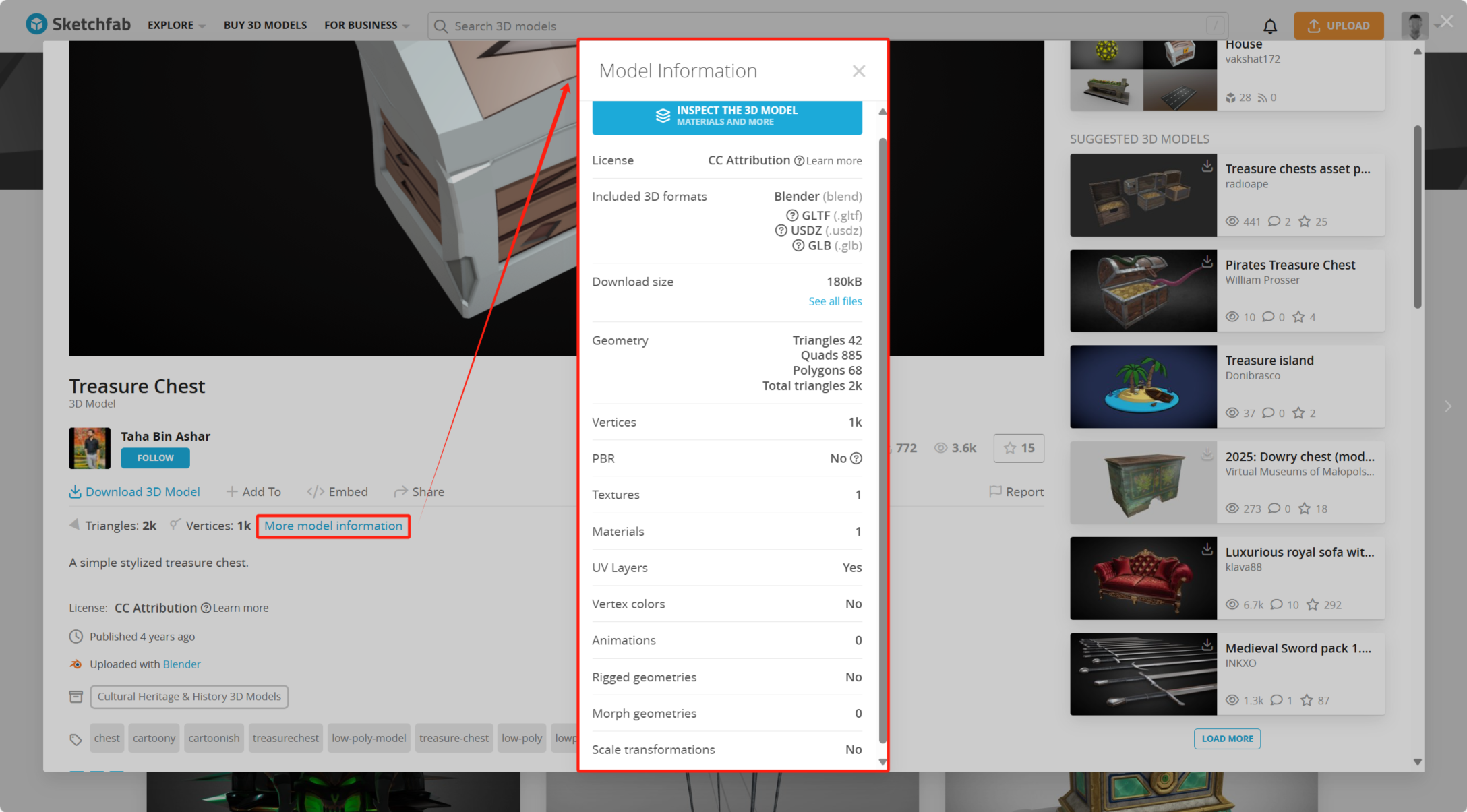This screenshot has height=812, width=1467.
Task: Expand the Explore dropdown menu
Action: (176, 25)
